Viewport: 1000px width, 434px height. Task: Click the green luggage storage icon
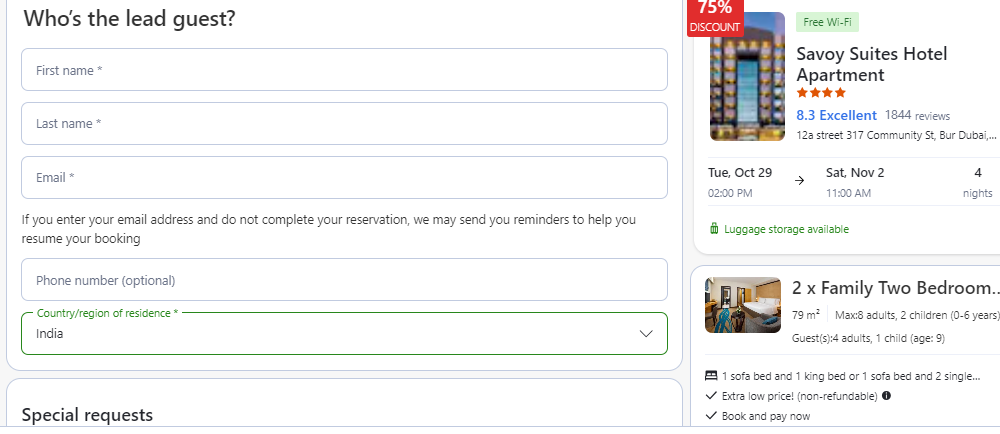714,229
